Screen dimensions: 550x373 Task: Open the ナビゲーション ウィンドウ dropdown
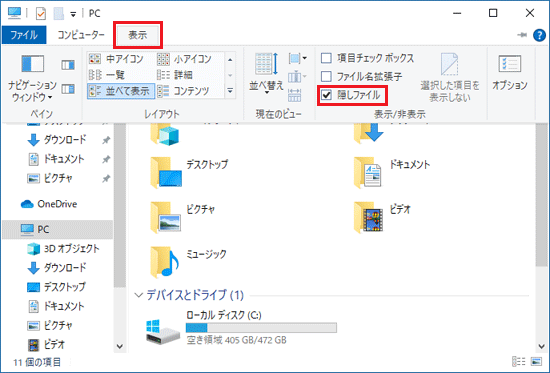click(x=32, y=79)
